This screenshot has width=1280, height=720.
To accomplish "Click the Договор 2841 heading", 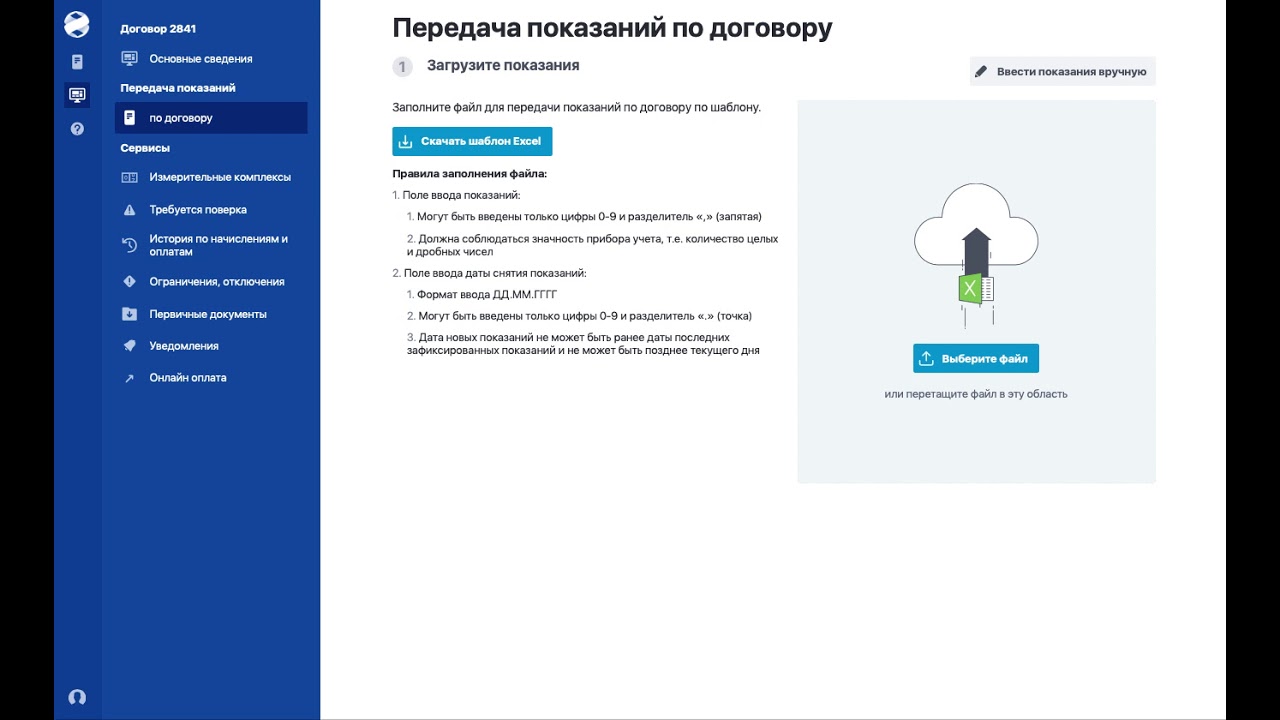I will coord(158,29).
